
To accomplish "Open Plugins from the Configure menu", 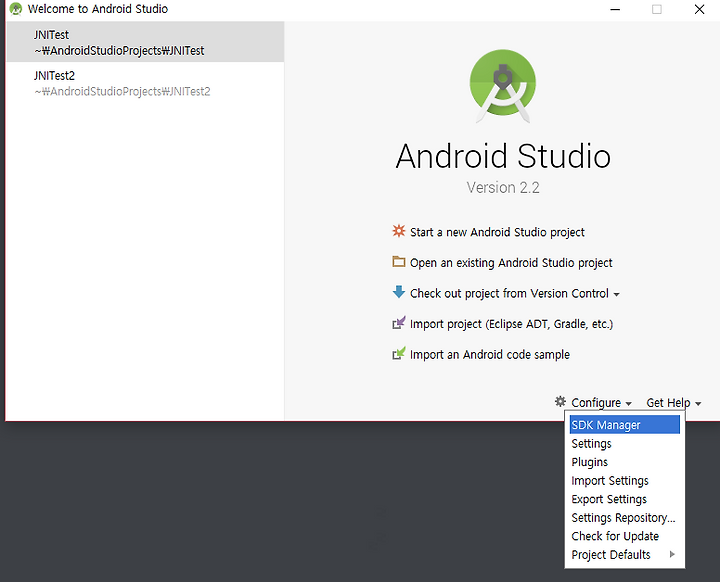I will [624, 462].
